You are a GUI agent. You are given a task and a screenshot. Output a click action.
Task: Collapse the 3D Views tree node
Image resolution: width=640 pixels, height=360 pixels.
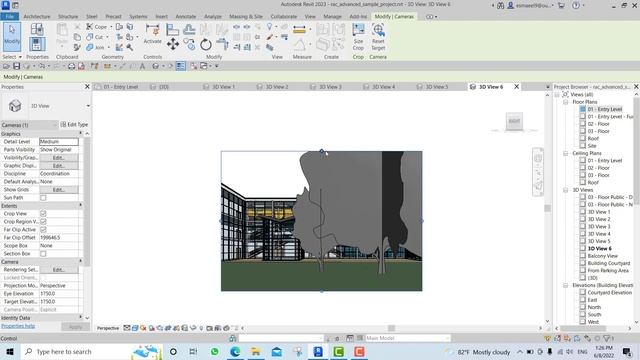point(565,190)
